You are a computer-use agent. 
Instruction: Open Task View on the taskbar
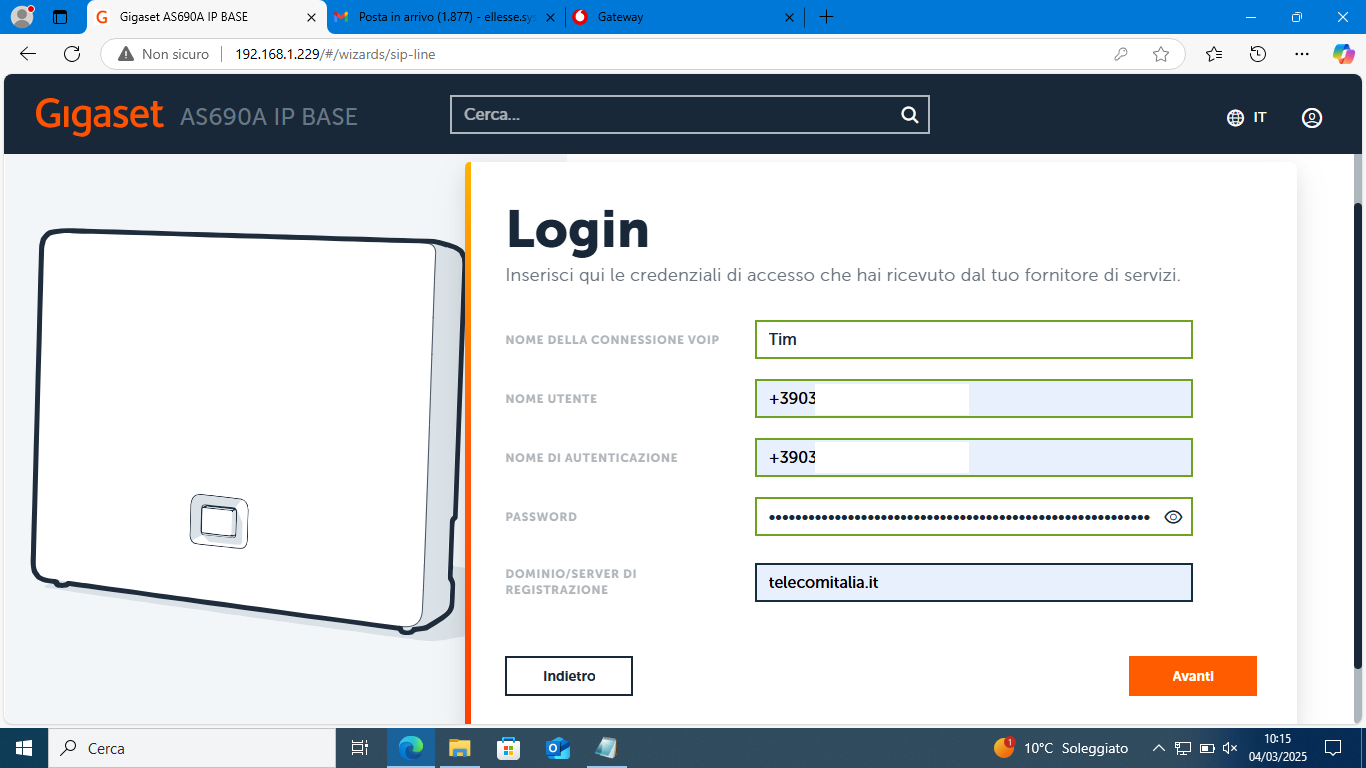coord(360,748)
